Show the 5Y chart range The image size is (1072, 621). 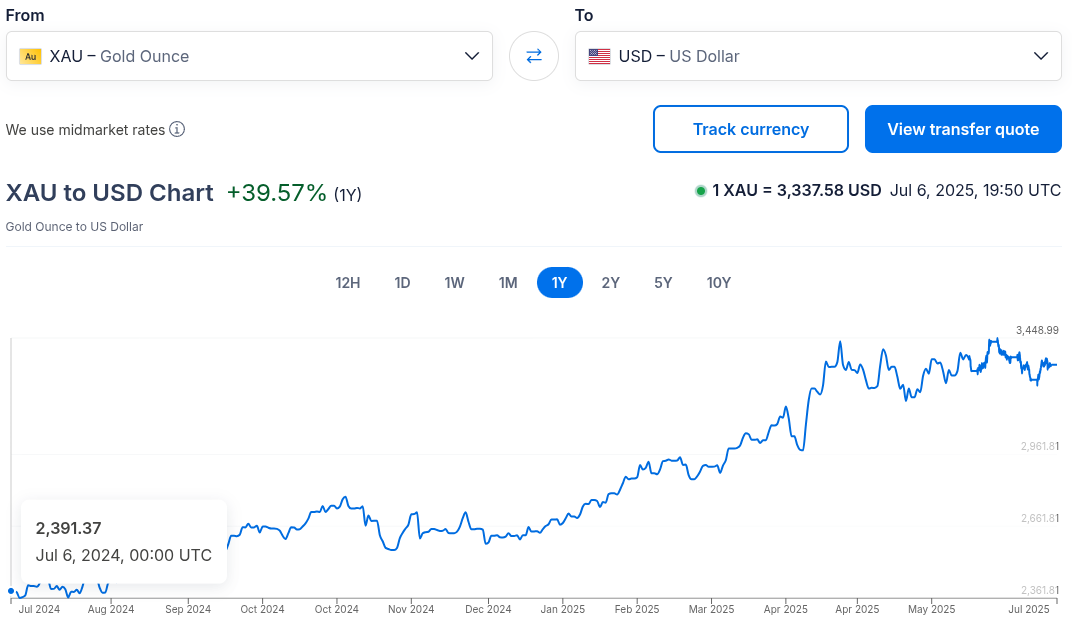pos(663,283)
